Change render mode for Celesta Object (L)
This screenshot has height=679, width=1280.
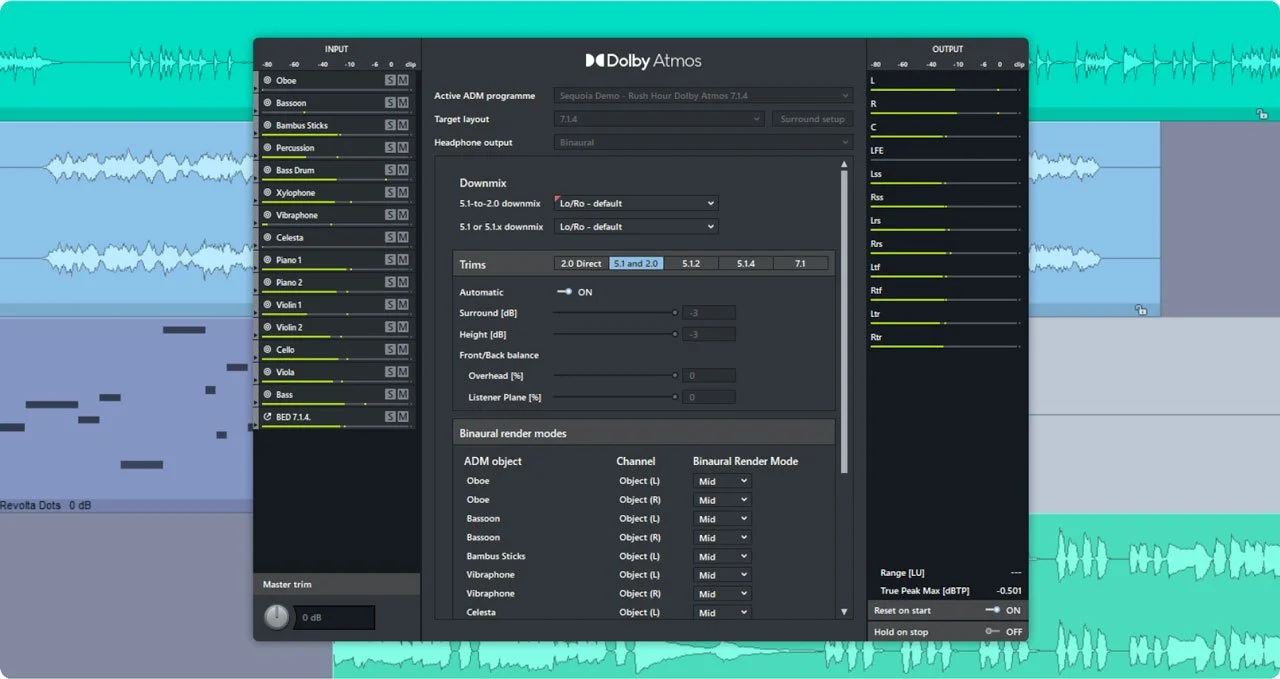pyautogui.click(x=721, y=613)
